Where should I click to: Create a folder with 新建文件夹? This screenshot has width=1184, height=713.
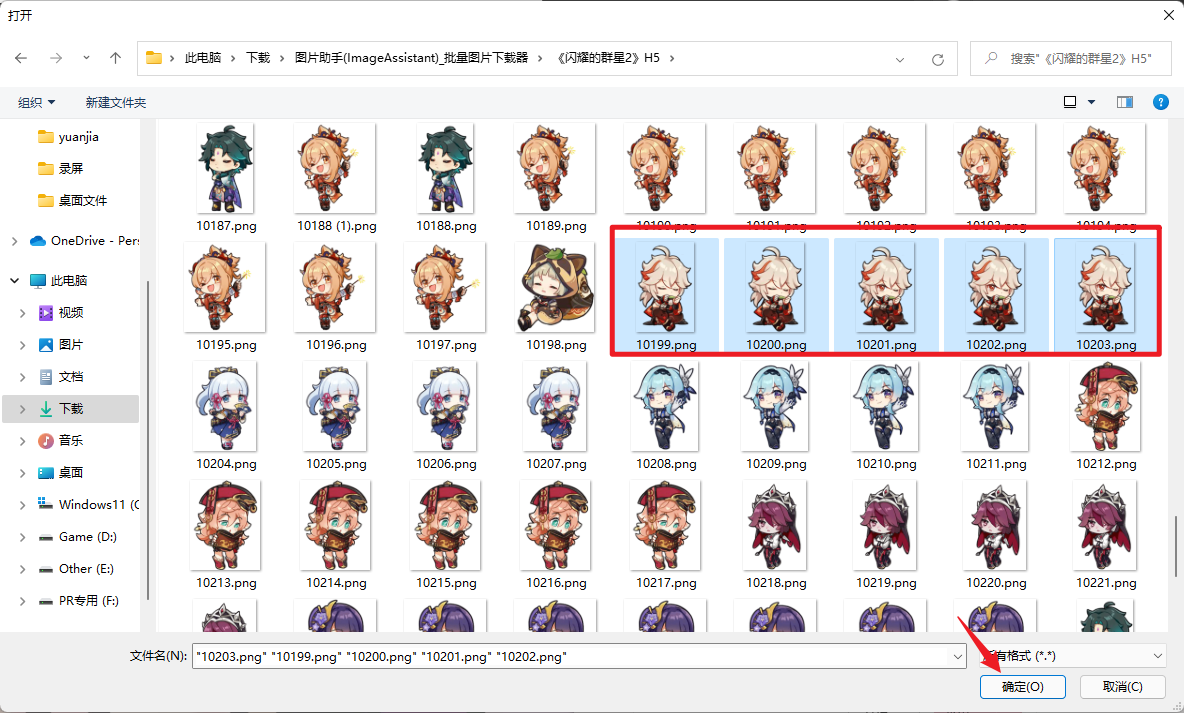tap(116, 102)
